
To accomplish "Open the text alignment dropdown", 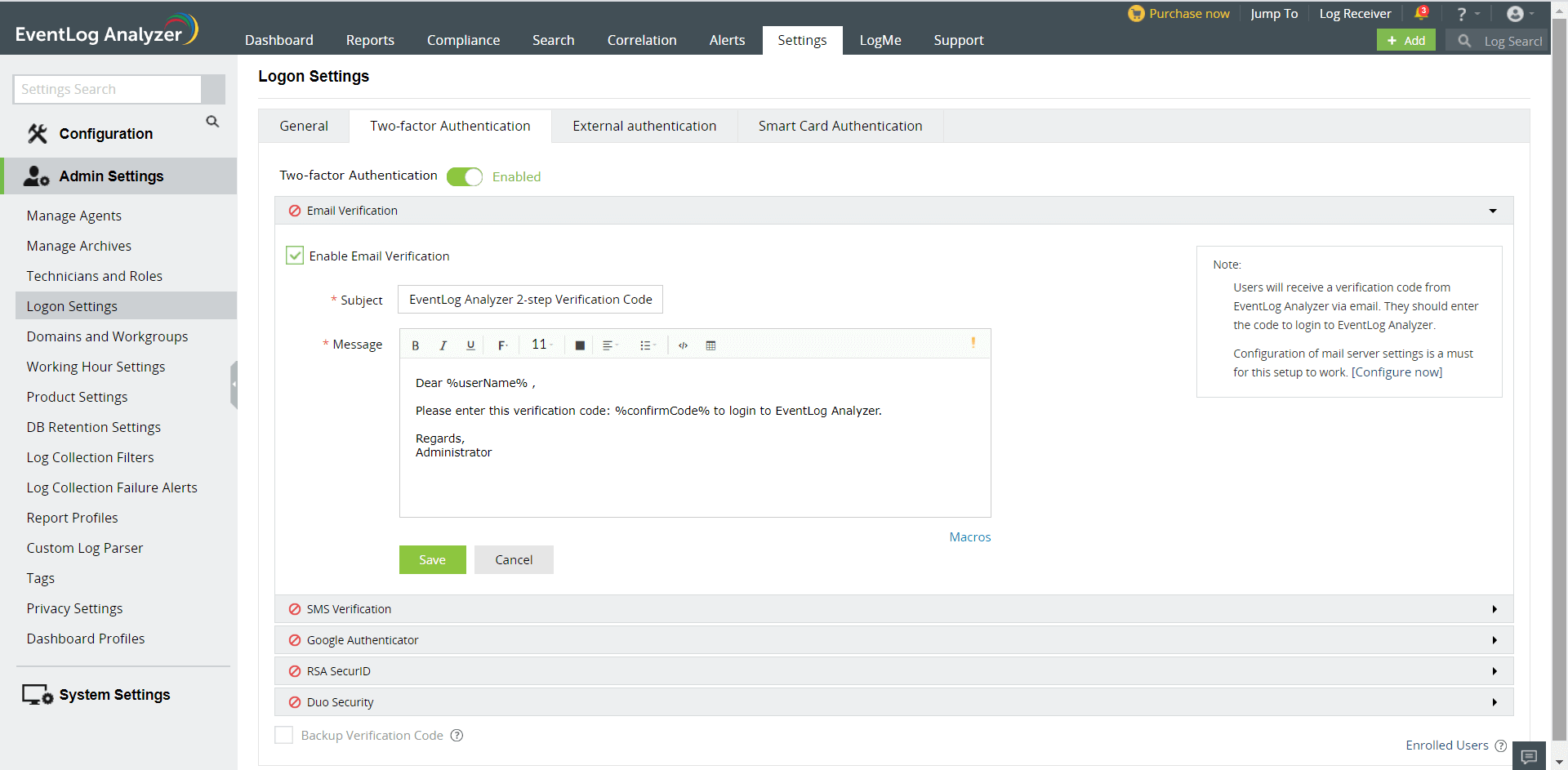I will [610, 345].
